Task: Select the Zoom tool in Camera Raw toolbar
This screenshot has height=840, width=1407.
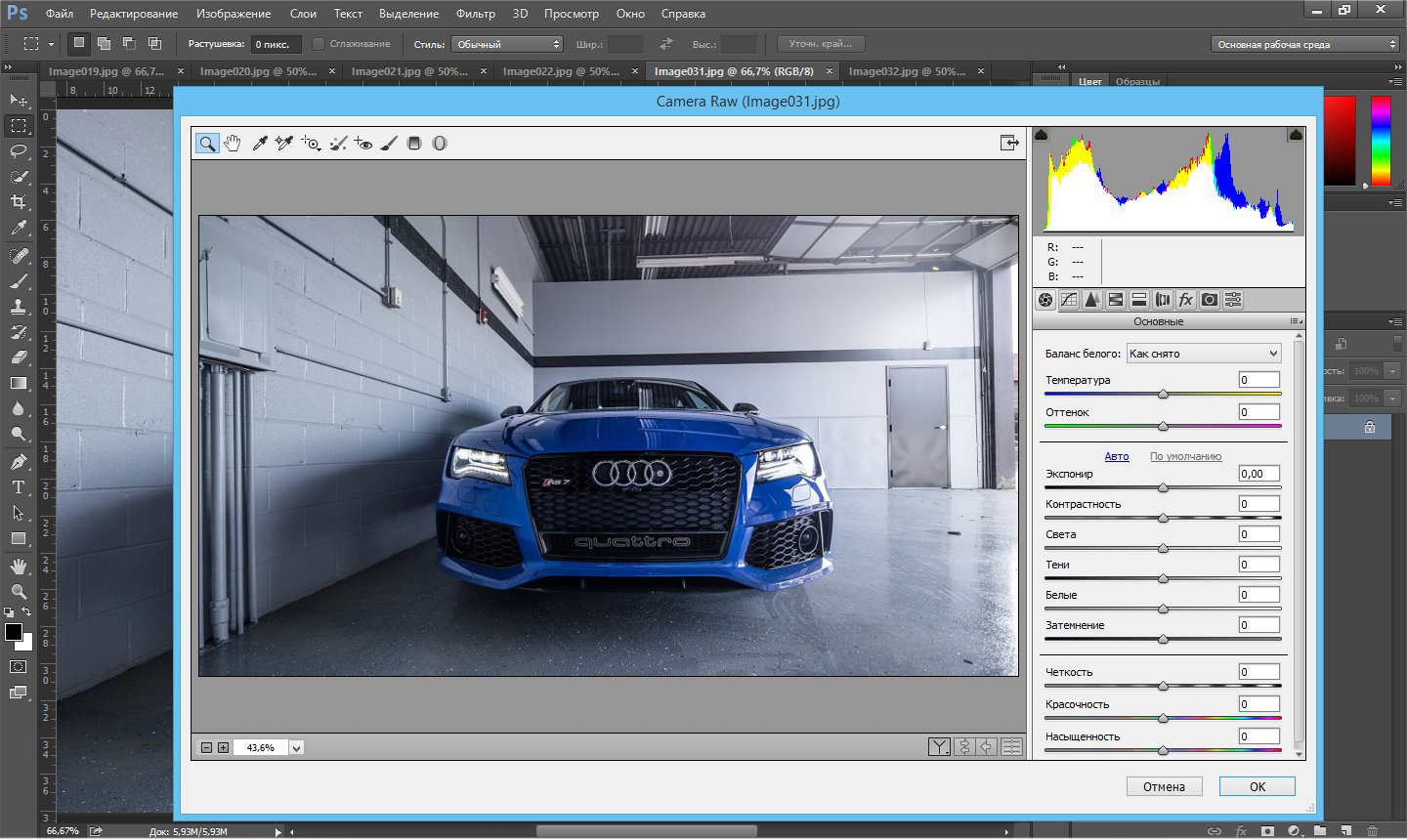Action: point(207,144)
